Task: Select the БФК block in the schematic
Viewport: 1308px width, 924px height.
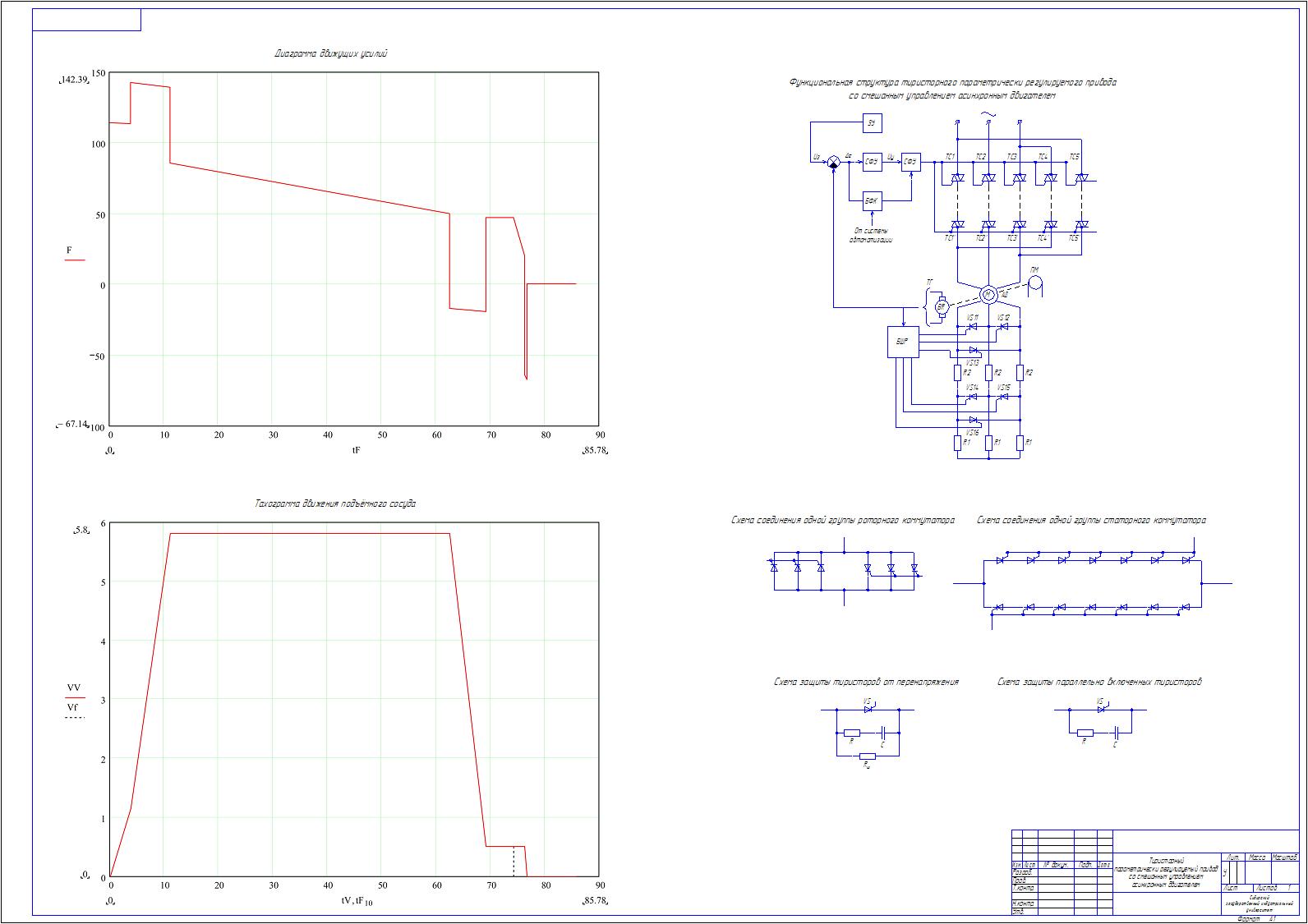Action: (x=873, y=201)
